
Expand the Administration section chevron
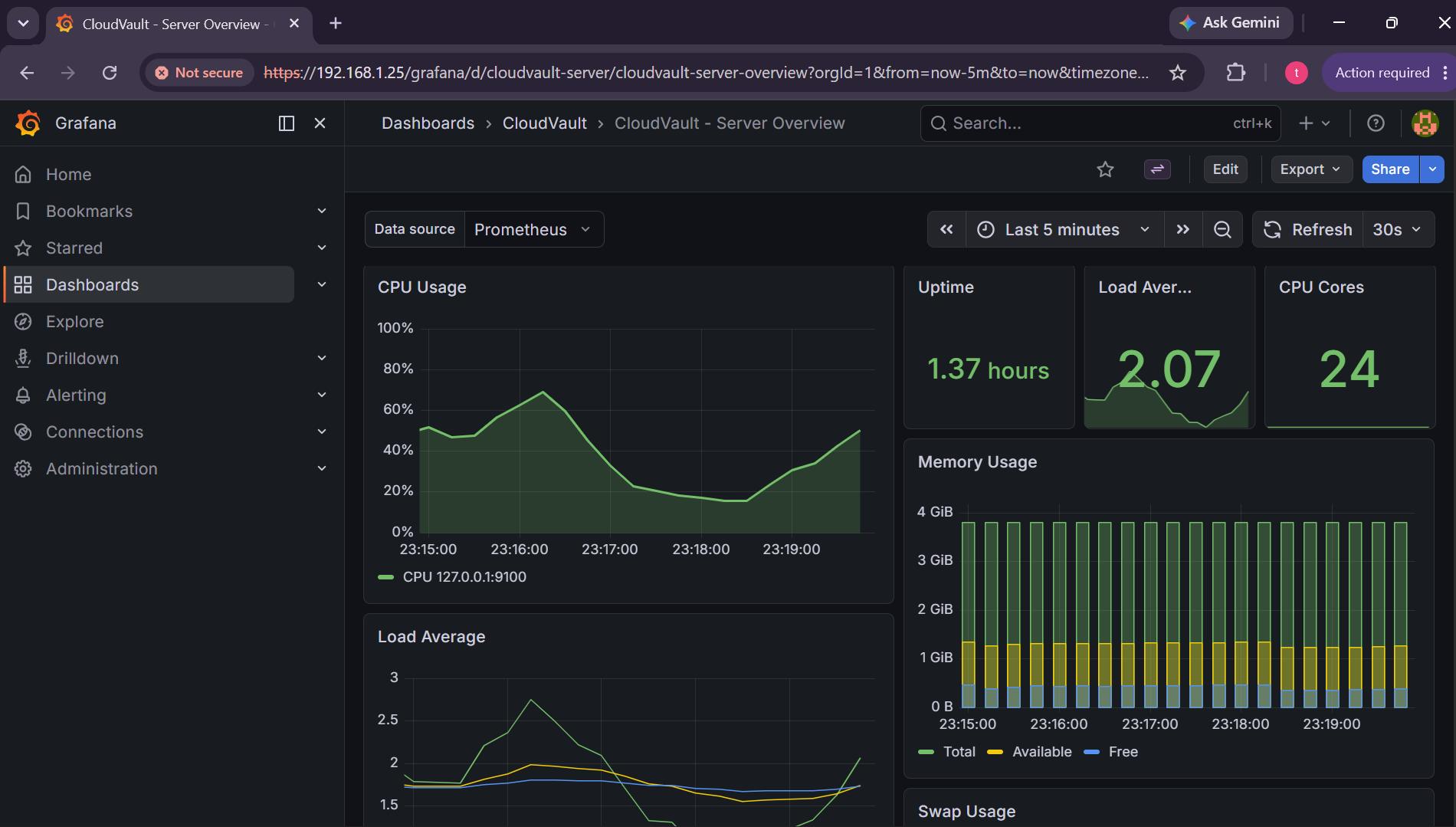tap(322, 468)
